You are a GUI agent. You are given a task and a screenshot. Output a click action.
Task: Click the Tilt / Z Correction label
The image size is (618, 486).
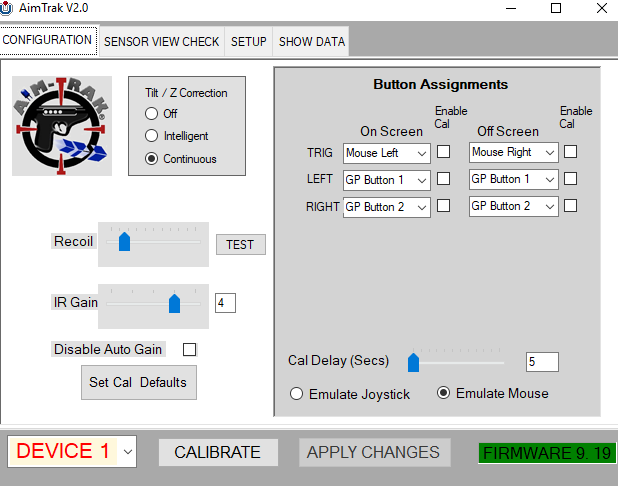point(186,93)
